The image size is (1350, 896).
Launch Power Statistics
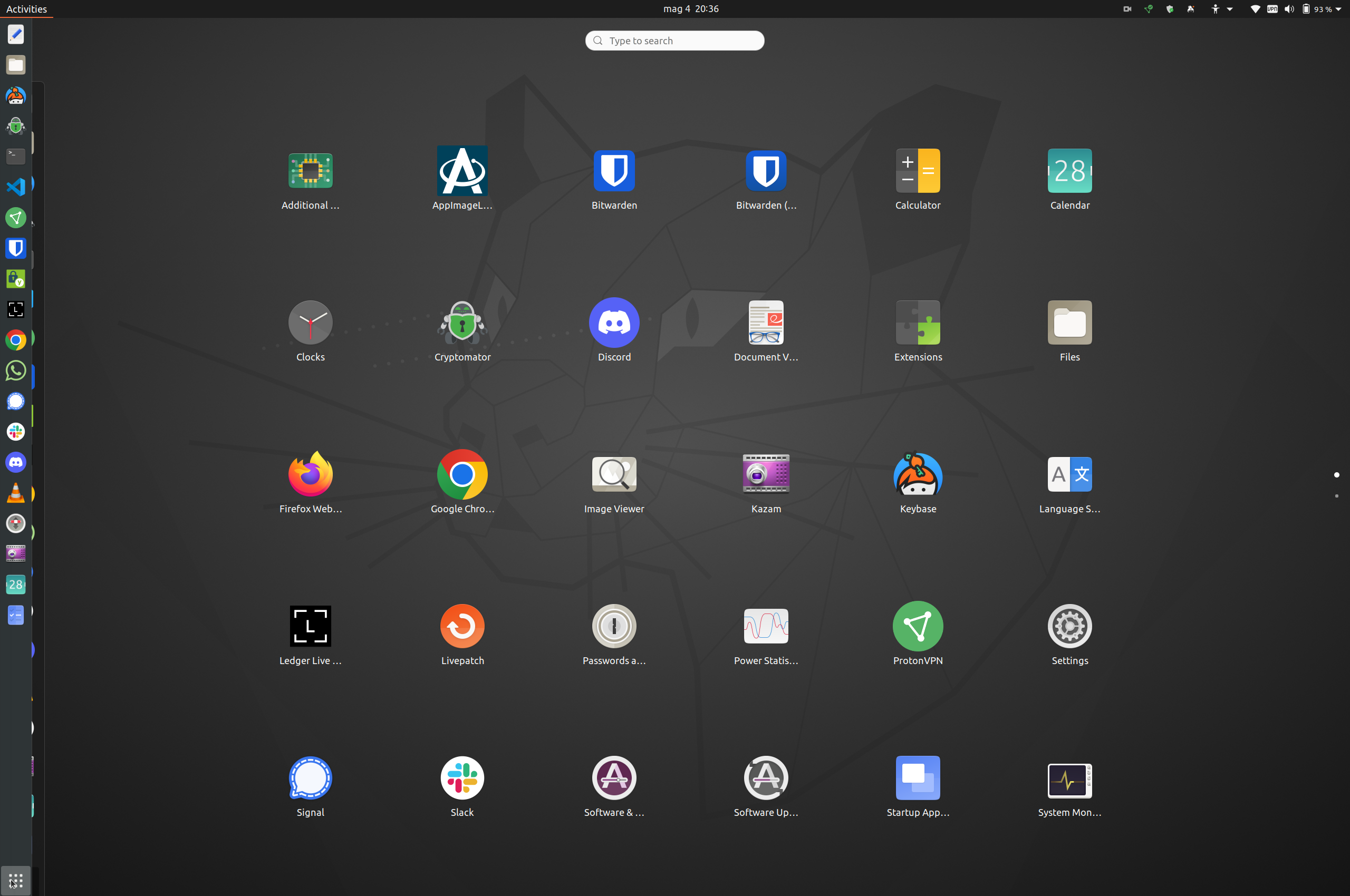pos(766,626)
